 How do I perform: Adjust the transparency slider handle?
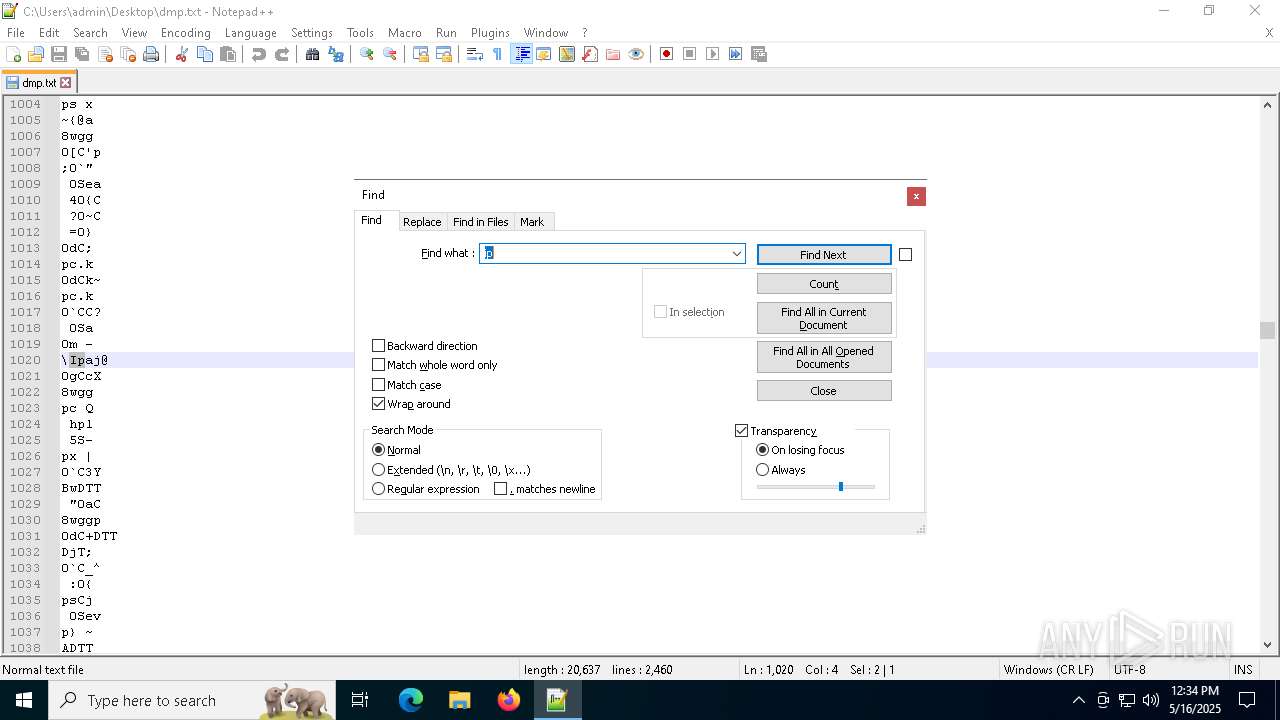click(841, 486)
